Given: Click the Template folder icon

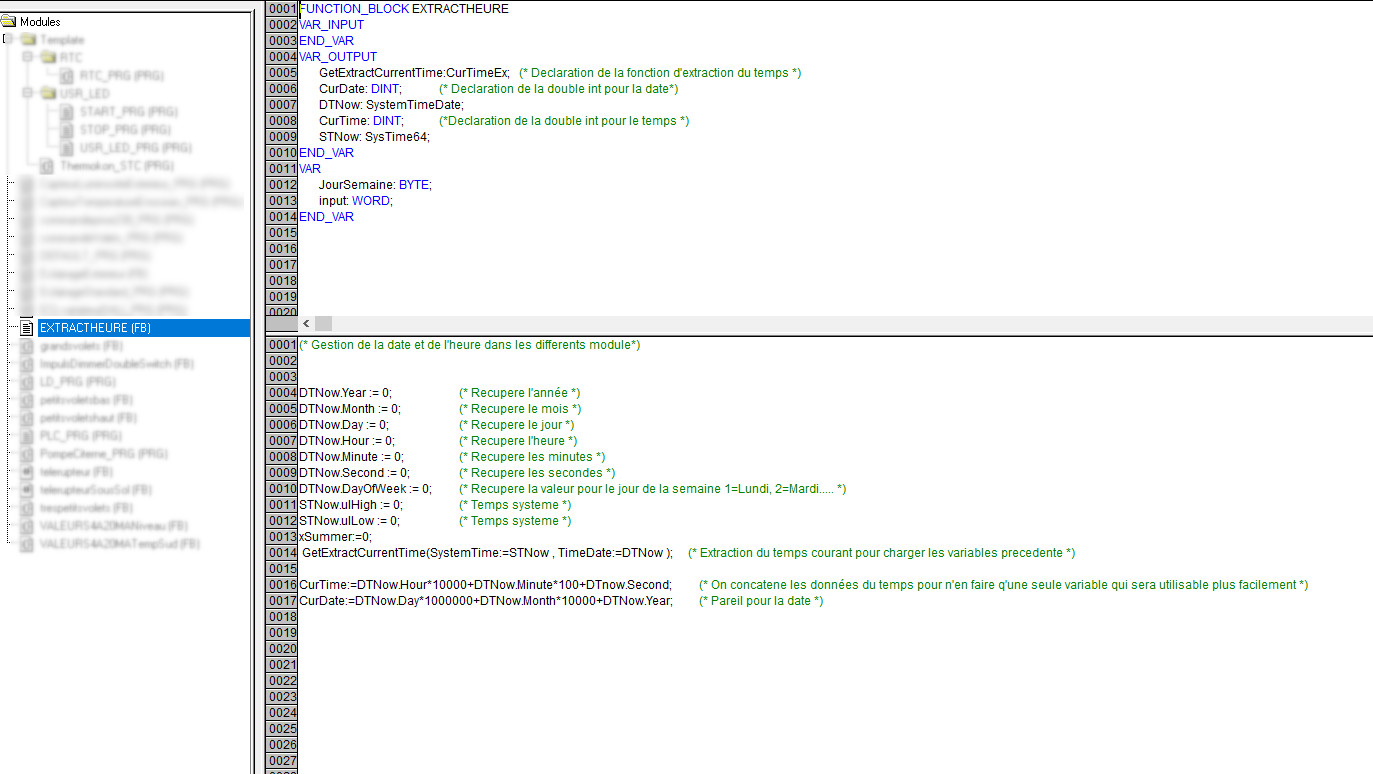Looking at the screenshot, I should click(x=27, y=39).
